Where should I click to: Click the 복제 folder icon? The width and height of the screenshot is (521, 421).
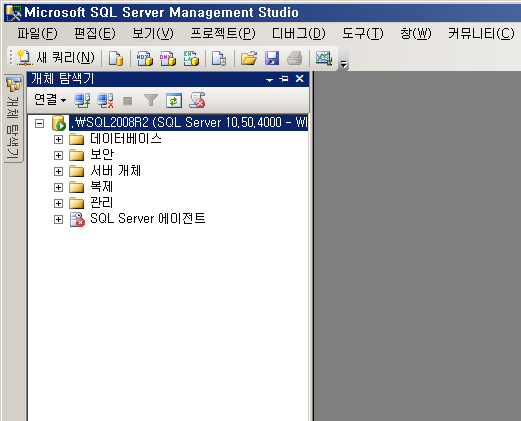77,187
